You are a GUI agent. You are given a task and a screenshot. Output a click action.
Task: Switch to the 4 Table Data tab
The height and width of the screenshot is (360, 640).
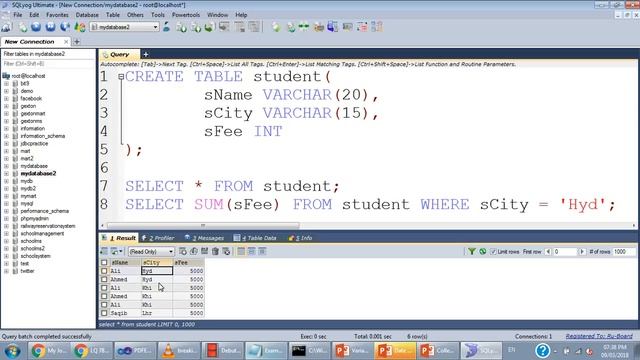coord(256,238)
